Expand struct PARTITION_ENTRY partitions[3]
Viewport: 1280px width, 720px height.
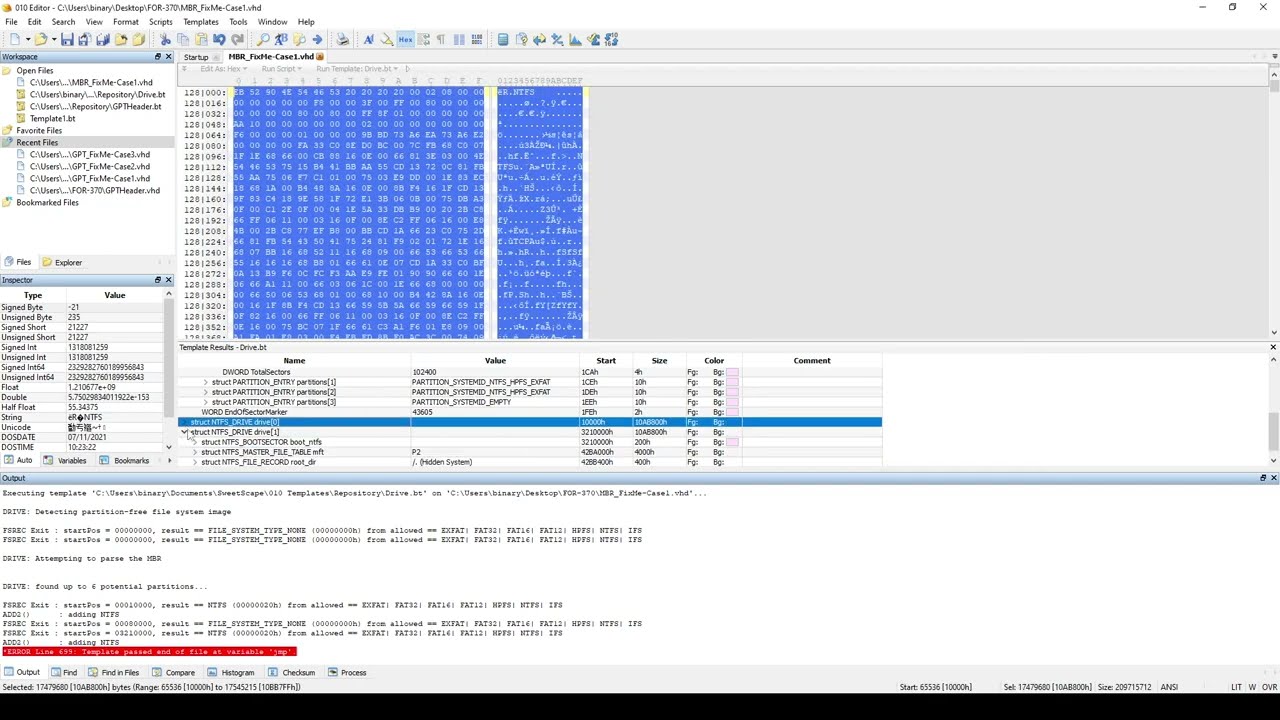tap(206, 402)
